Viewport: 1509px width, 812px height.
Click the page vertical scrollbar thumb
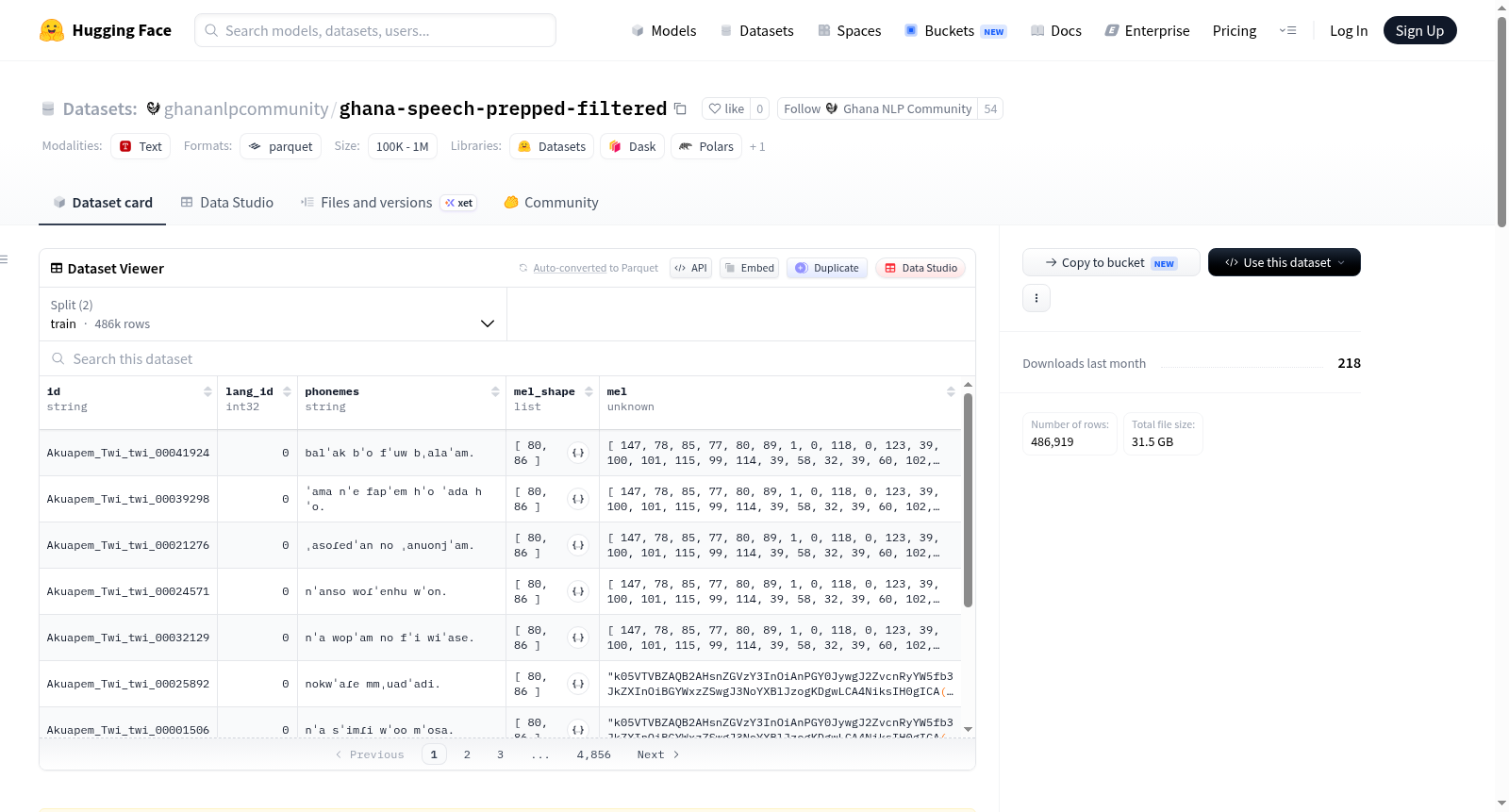(x=1501, y=121)
